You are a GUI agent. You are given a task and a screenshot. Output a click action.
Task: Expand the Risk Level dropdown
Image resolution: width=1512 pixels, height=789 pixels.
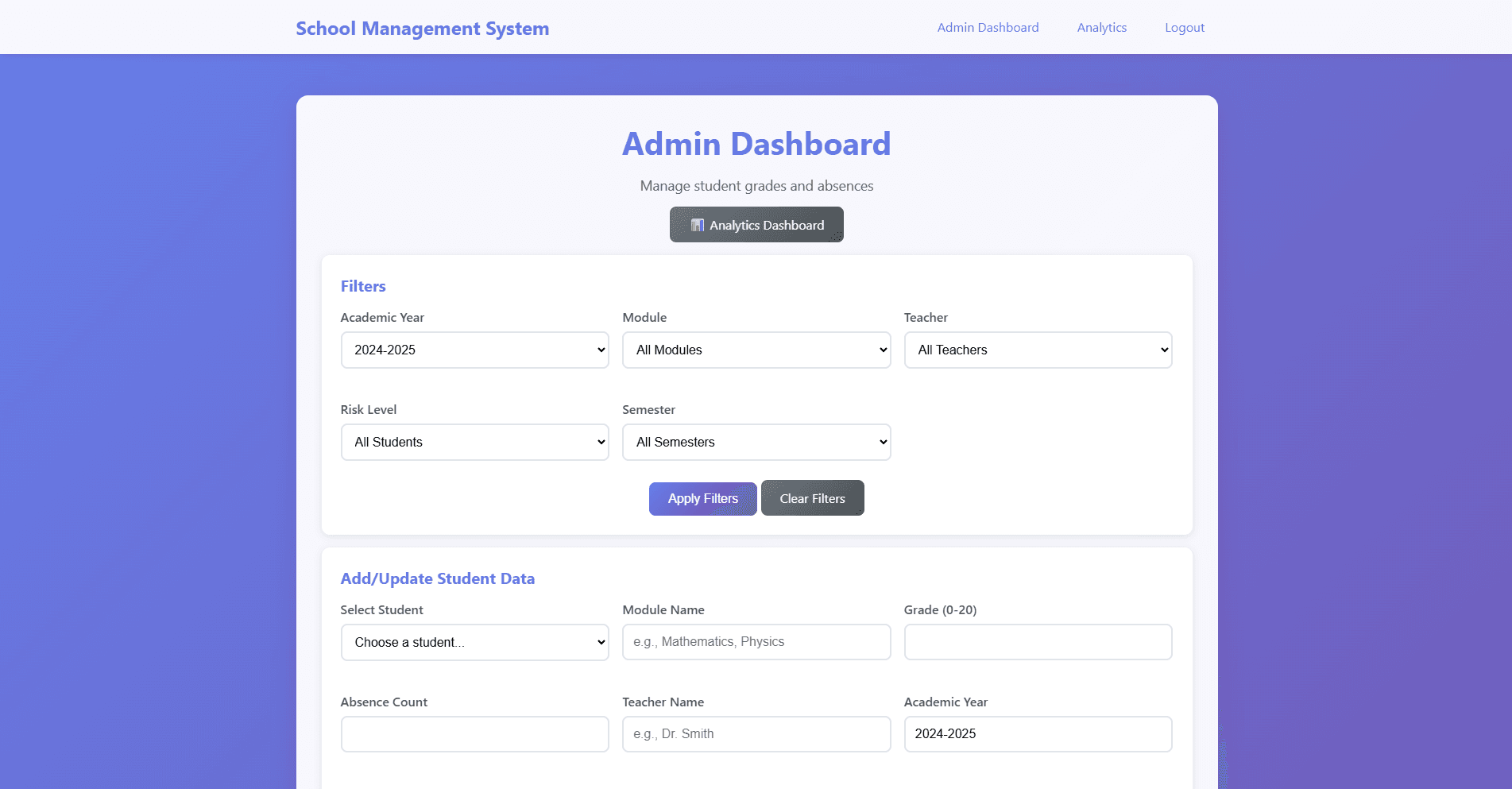(x=474, y=443)
